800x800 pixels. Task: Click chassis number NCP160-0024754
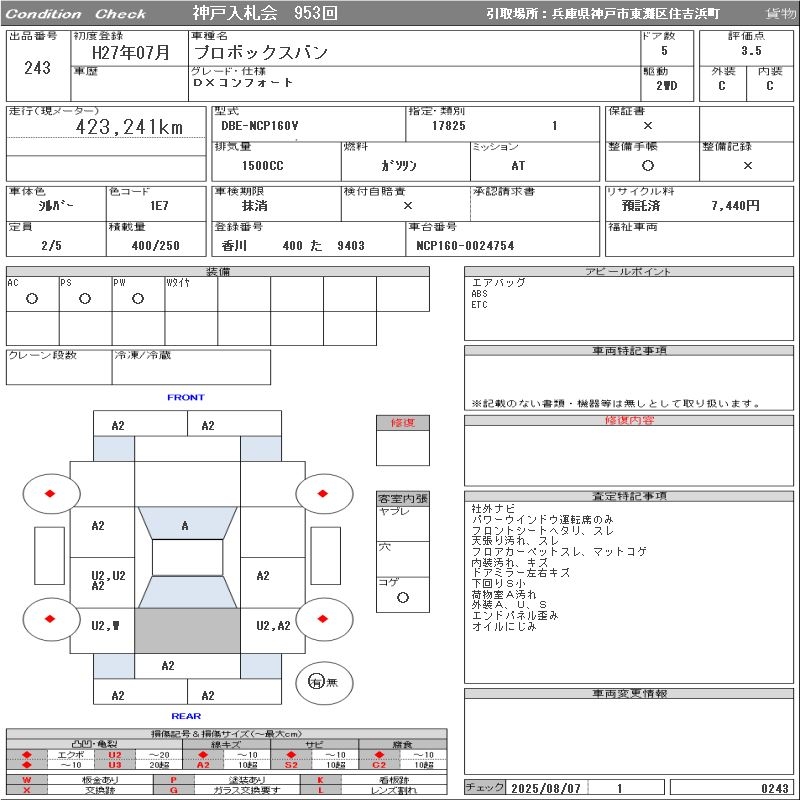coord(465,245)
